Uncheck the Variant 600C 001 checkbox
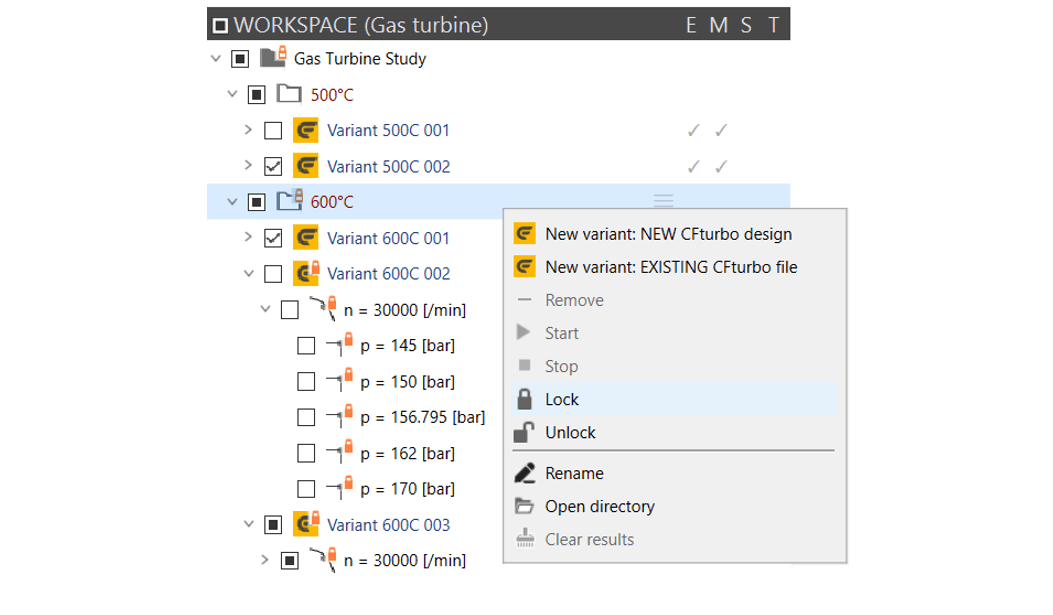The image size is (1053, 615). [x=273, y=238]
